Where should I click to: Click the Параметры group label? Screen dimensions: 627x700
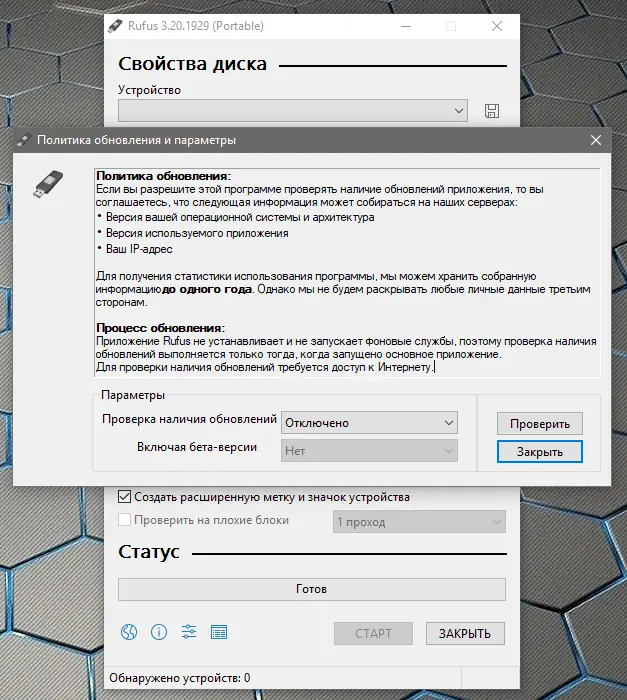click(133, 395)
